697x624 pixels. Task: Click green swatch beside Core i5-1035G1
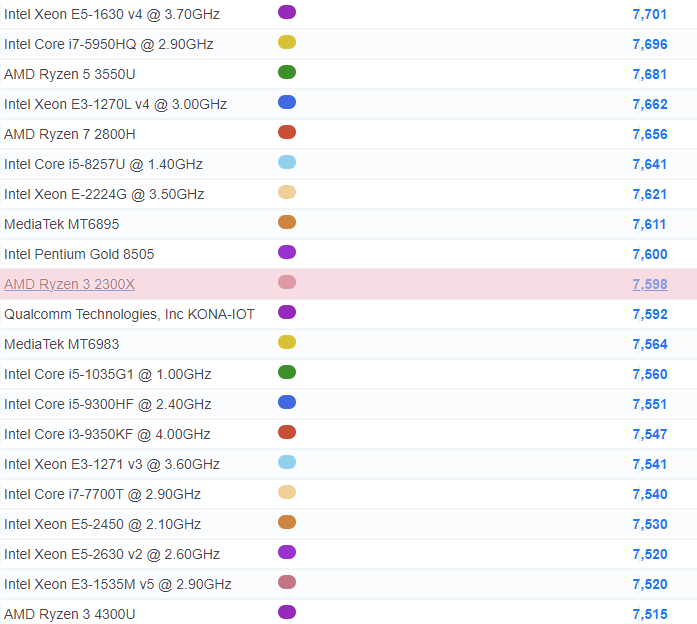287,372
